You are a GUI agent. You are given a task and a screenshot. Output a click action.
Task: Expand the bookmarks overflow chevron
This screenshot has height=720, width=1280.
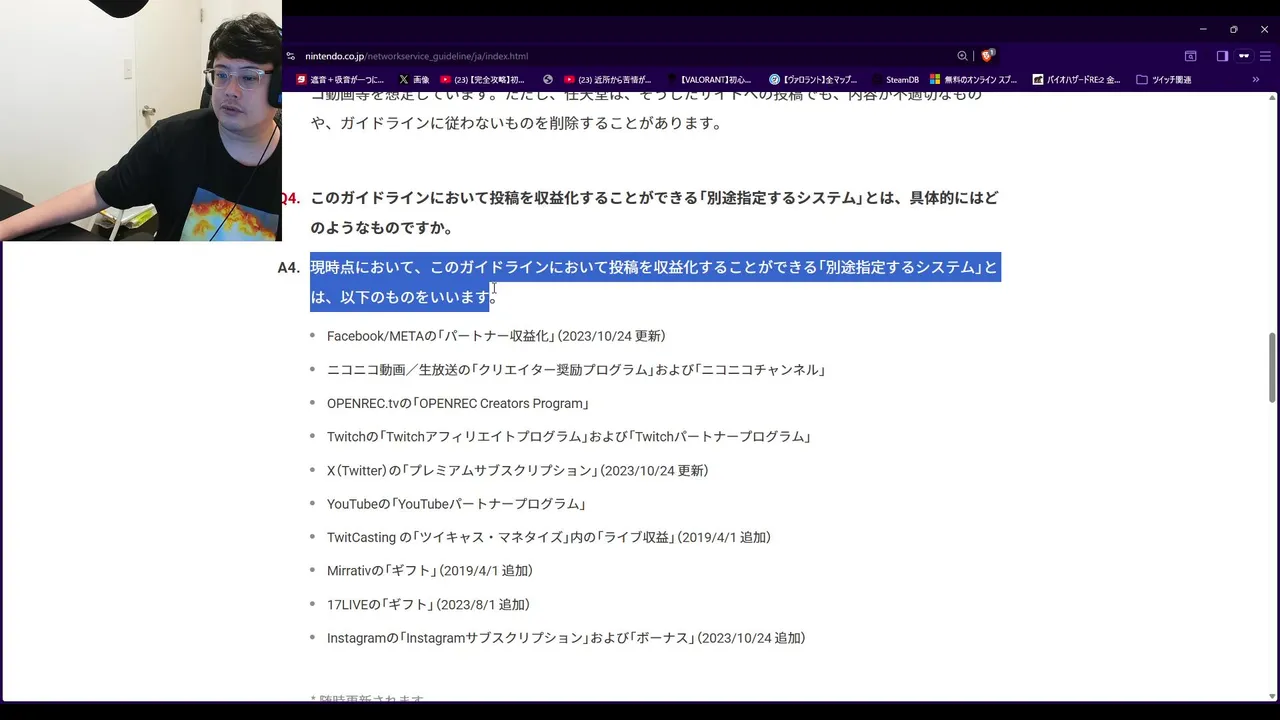1256,79
